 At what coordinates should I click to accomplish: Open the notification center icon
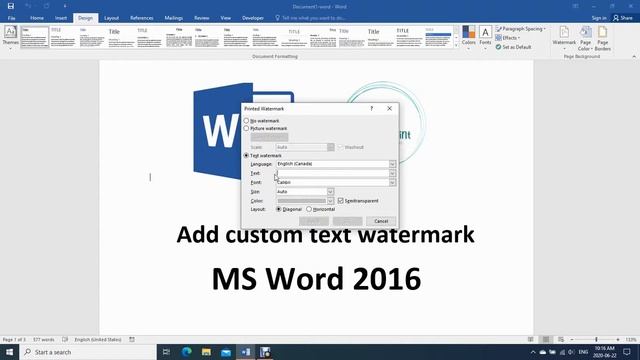(x=627, y=352)
